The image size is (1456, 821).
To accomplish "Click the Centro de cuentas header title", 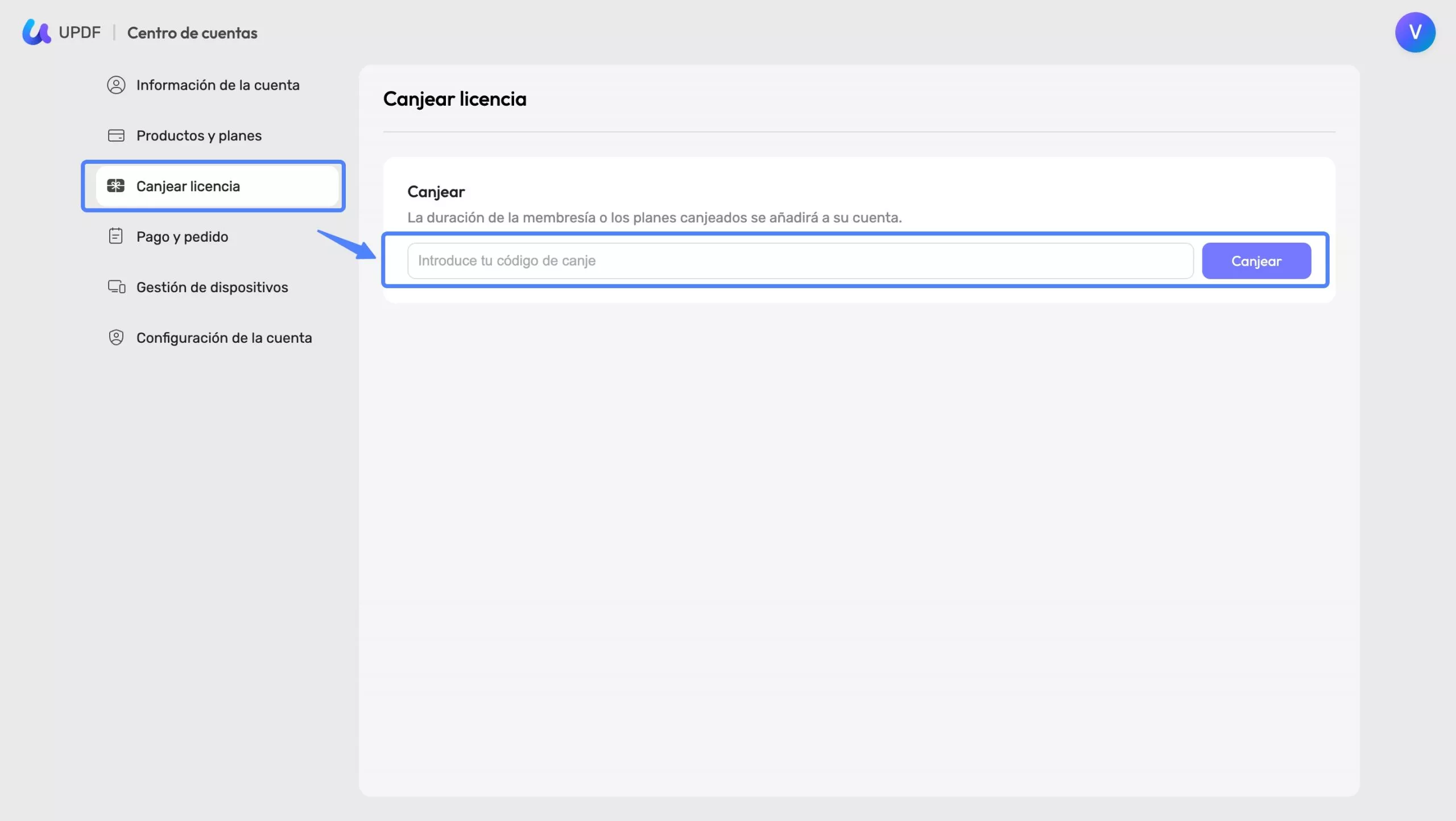I will (192, 33).
